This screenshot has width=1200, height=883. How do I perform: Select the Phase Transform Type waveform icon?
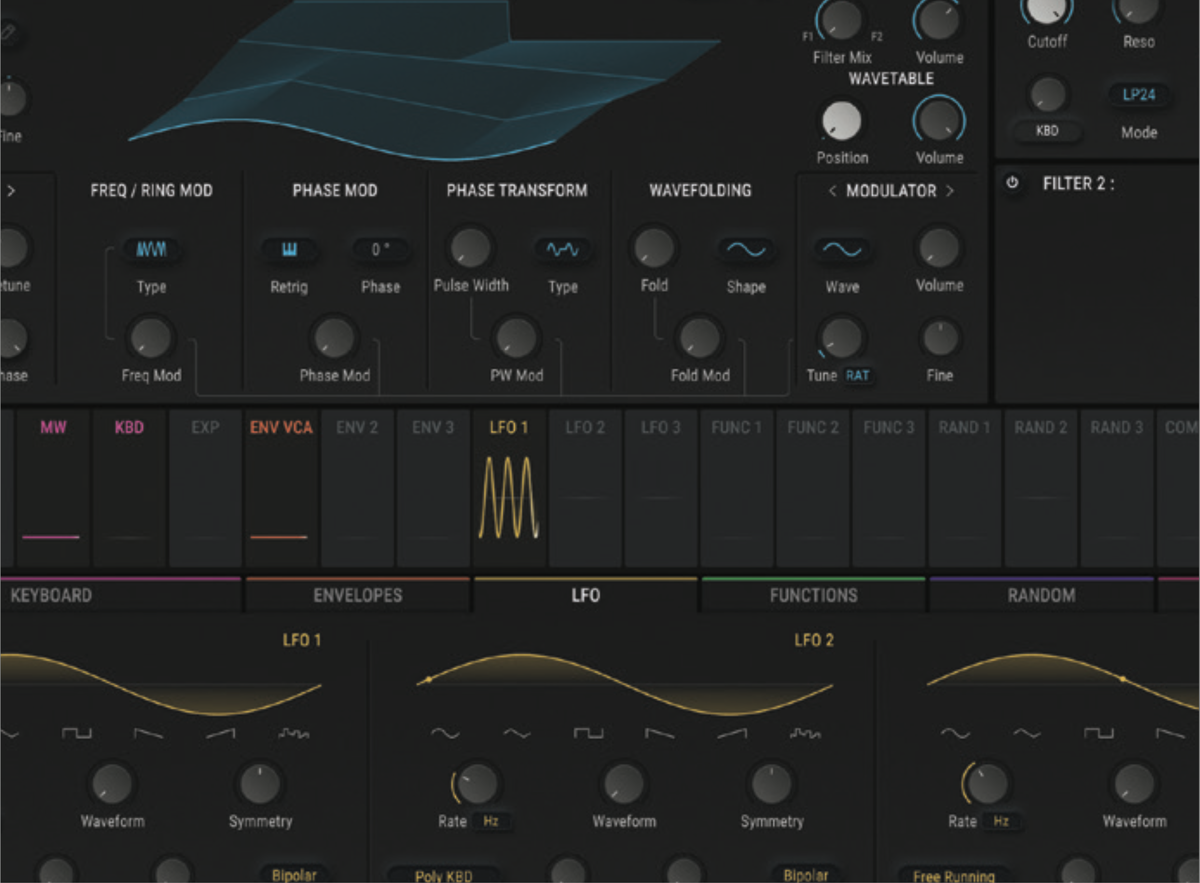click(562, 251)
